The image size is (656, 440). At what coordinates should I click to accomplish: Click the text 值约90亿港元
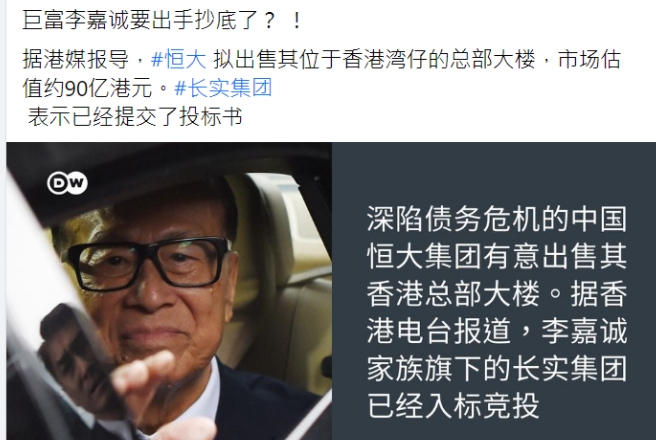[x=87, y=88]
